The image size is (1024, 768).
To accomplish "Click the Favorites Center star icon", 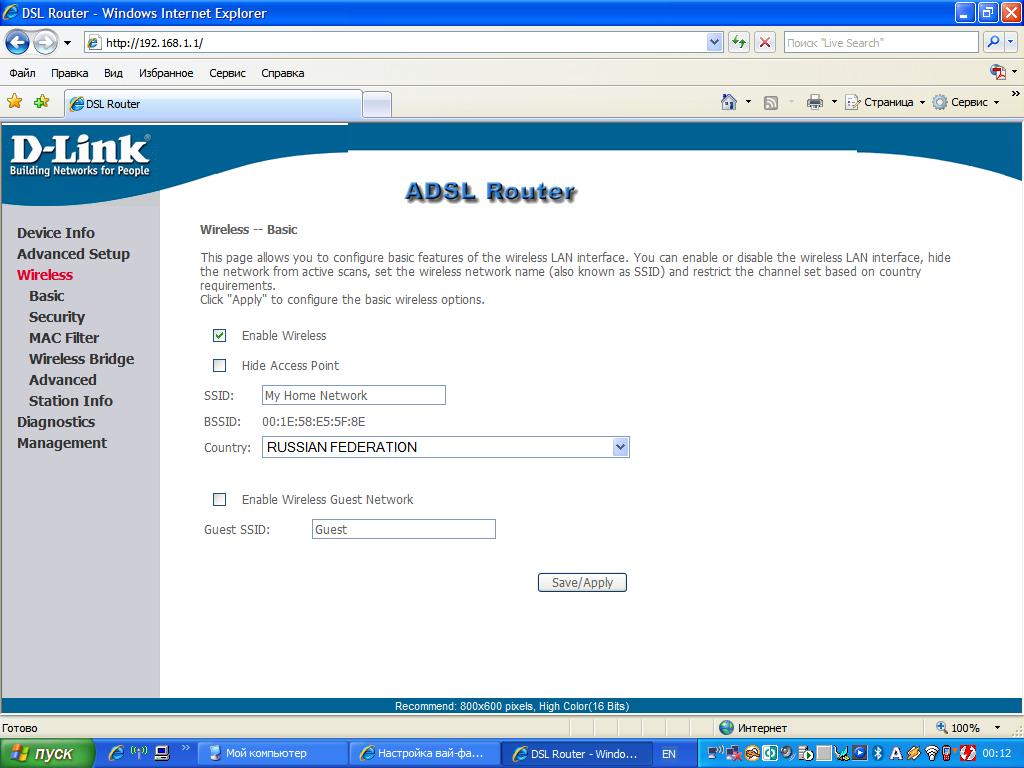I will [x=14, y=102].
